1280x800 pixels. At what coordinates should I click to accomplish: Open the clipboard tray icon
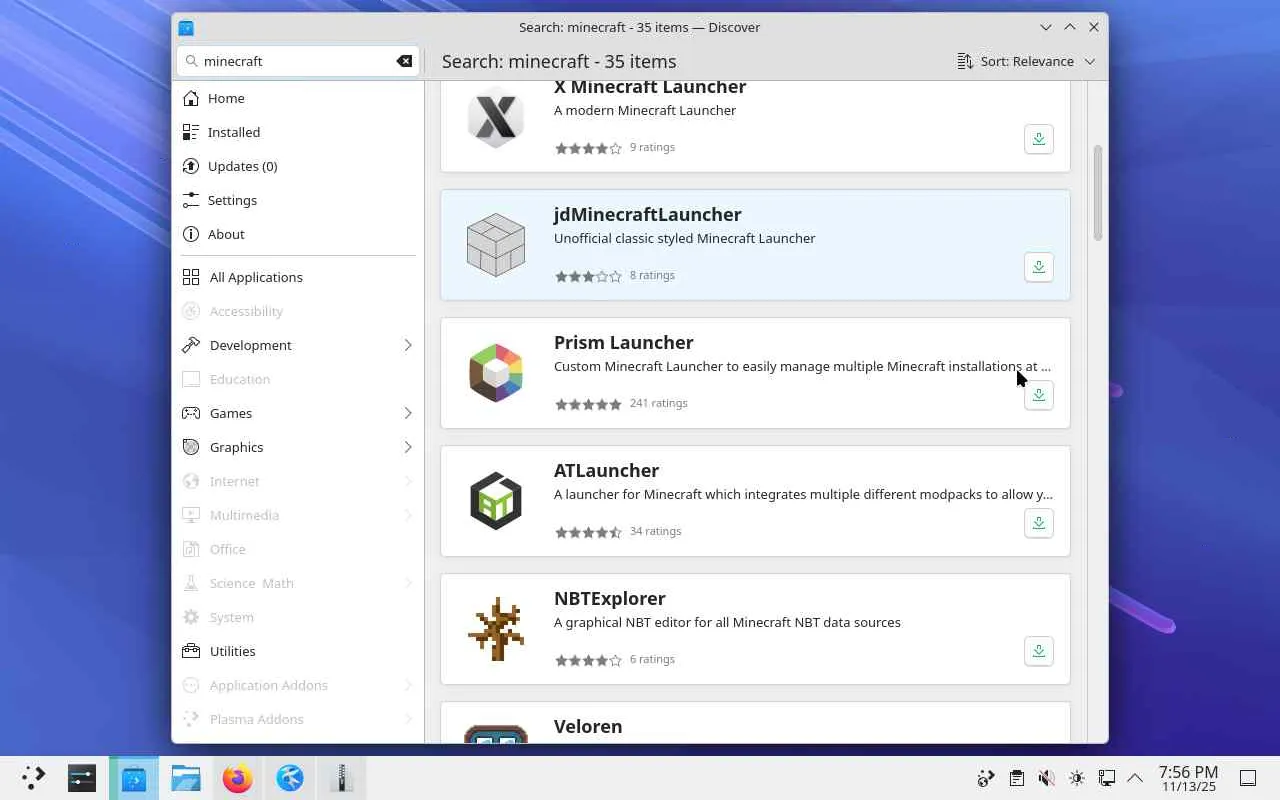tap(1016, 778)
